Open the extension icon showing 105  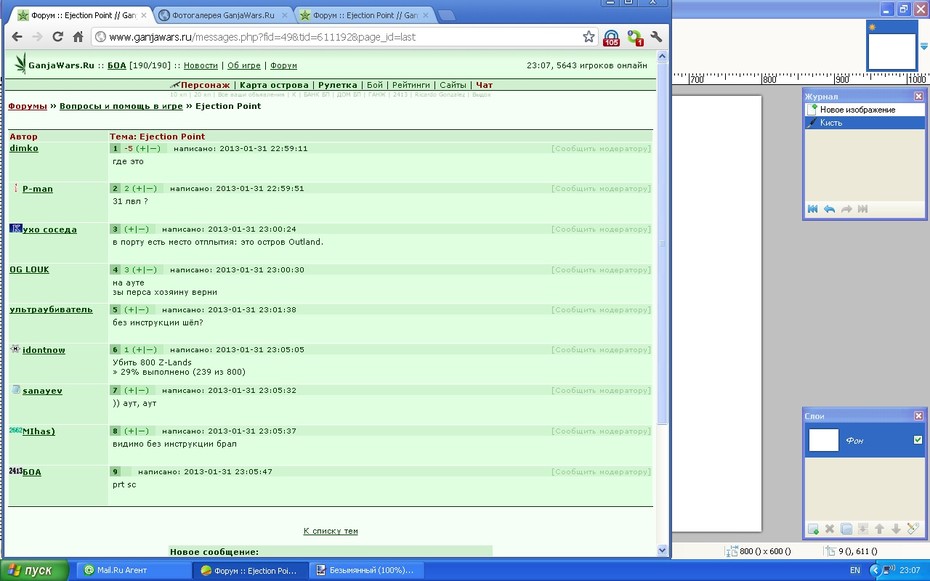point(611,38)
